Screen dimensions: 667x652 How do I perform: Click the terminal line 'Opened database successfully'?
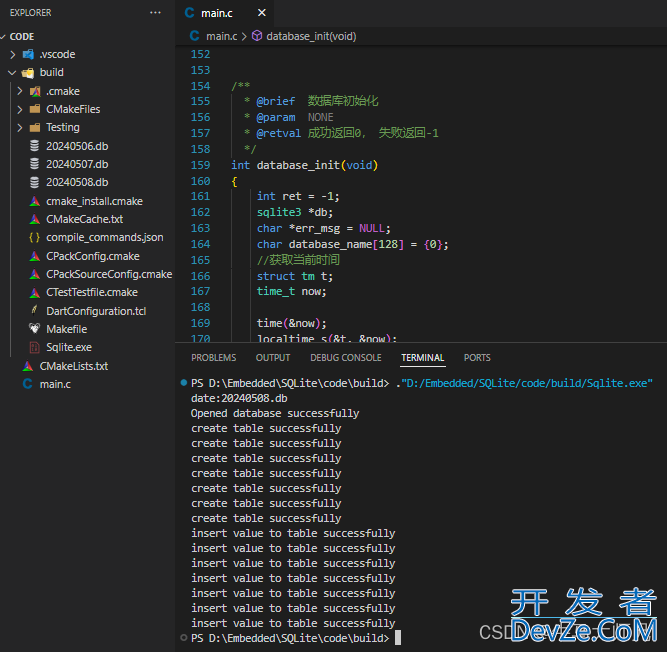pyautogui.click(x=275, y=413)
